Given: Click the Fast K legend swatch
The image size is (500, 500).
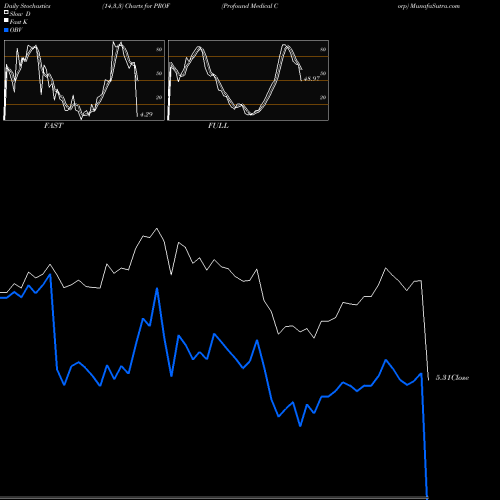Looking at the screenshot, I should coord(6,21).
